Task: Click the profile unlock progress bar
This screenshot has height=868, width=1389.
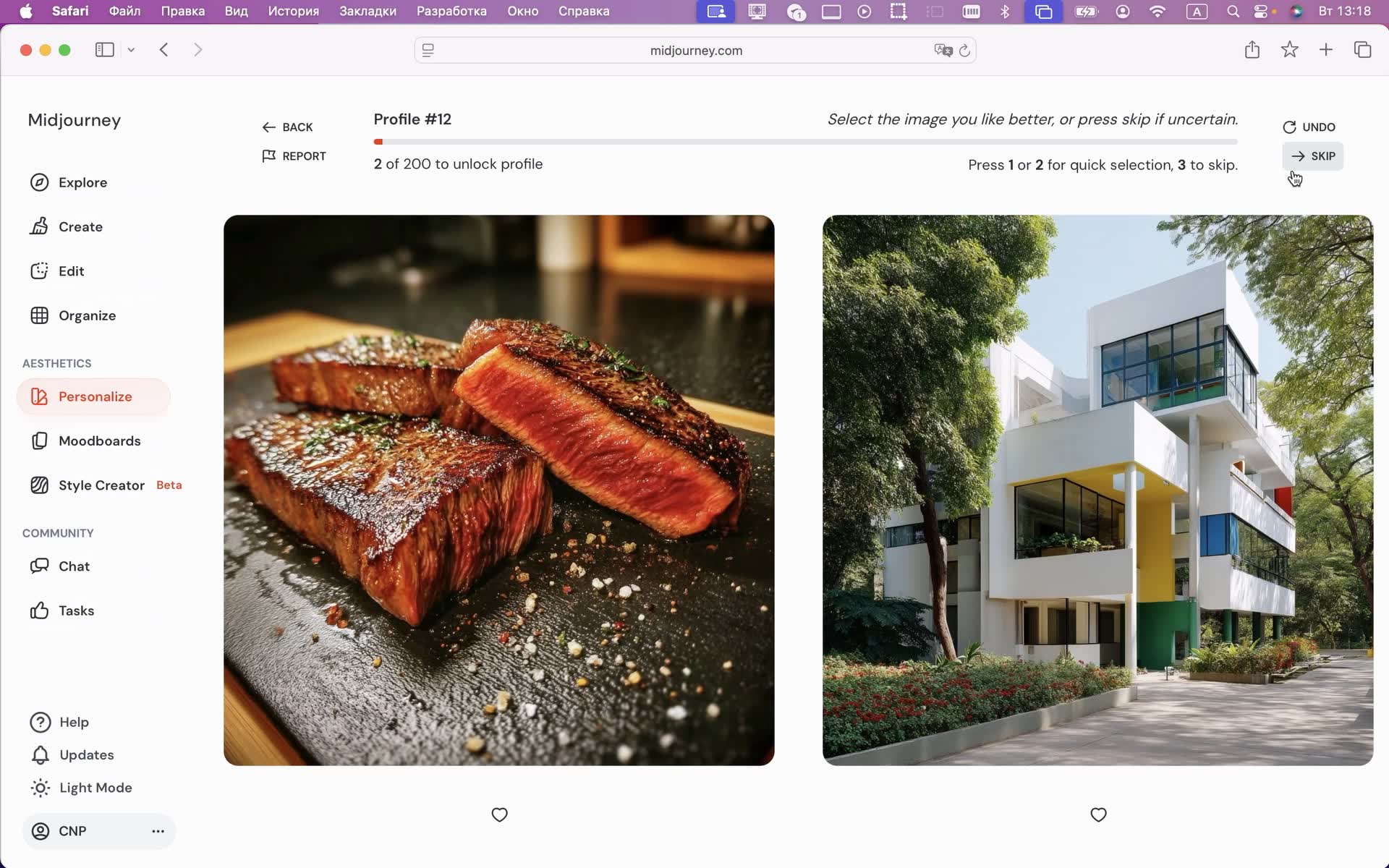Action: coord(805,142)
